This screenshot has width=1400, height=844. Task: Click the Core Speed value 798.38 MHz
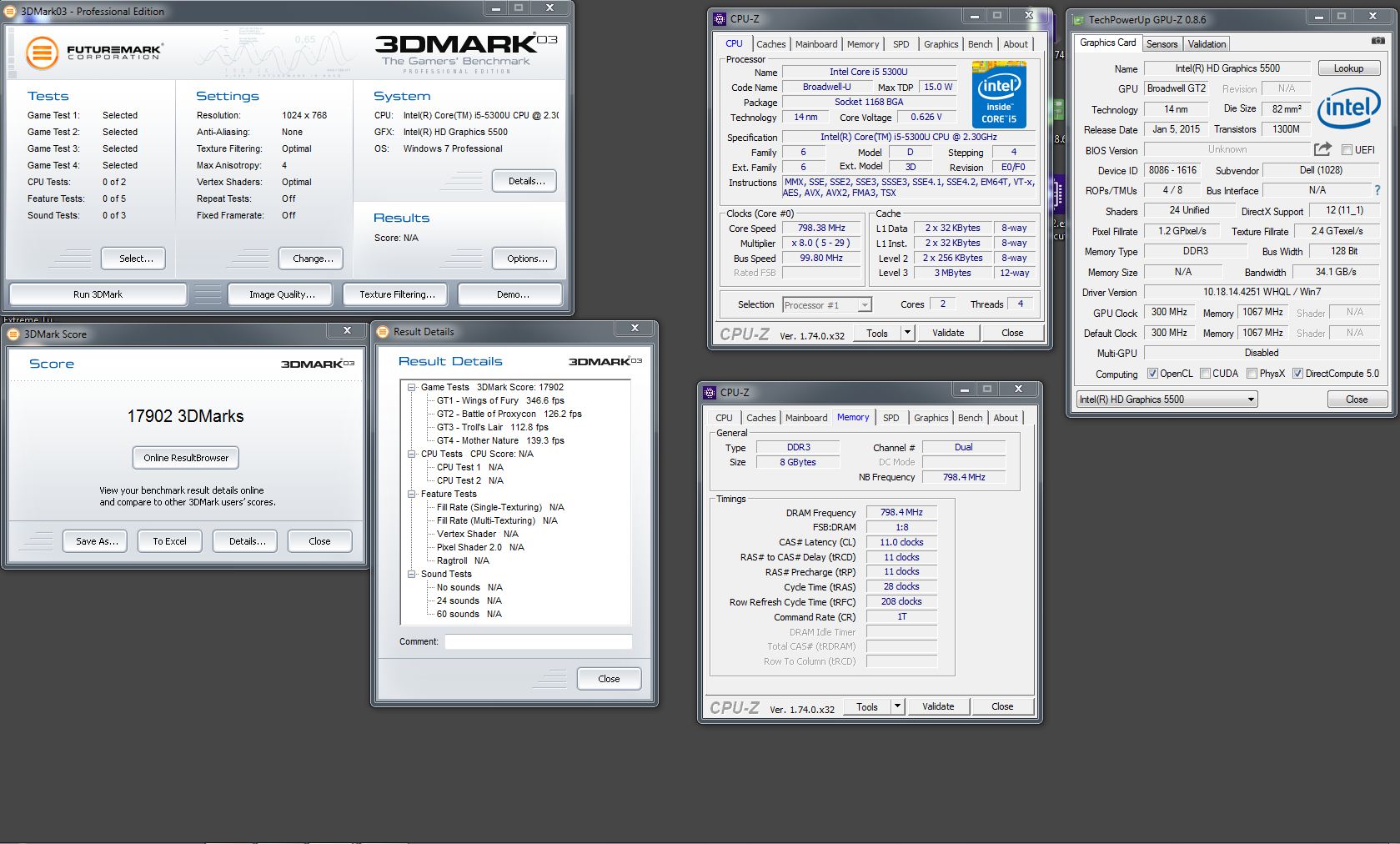coord(821,228)
